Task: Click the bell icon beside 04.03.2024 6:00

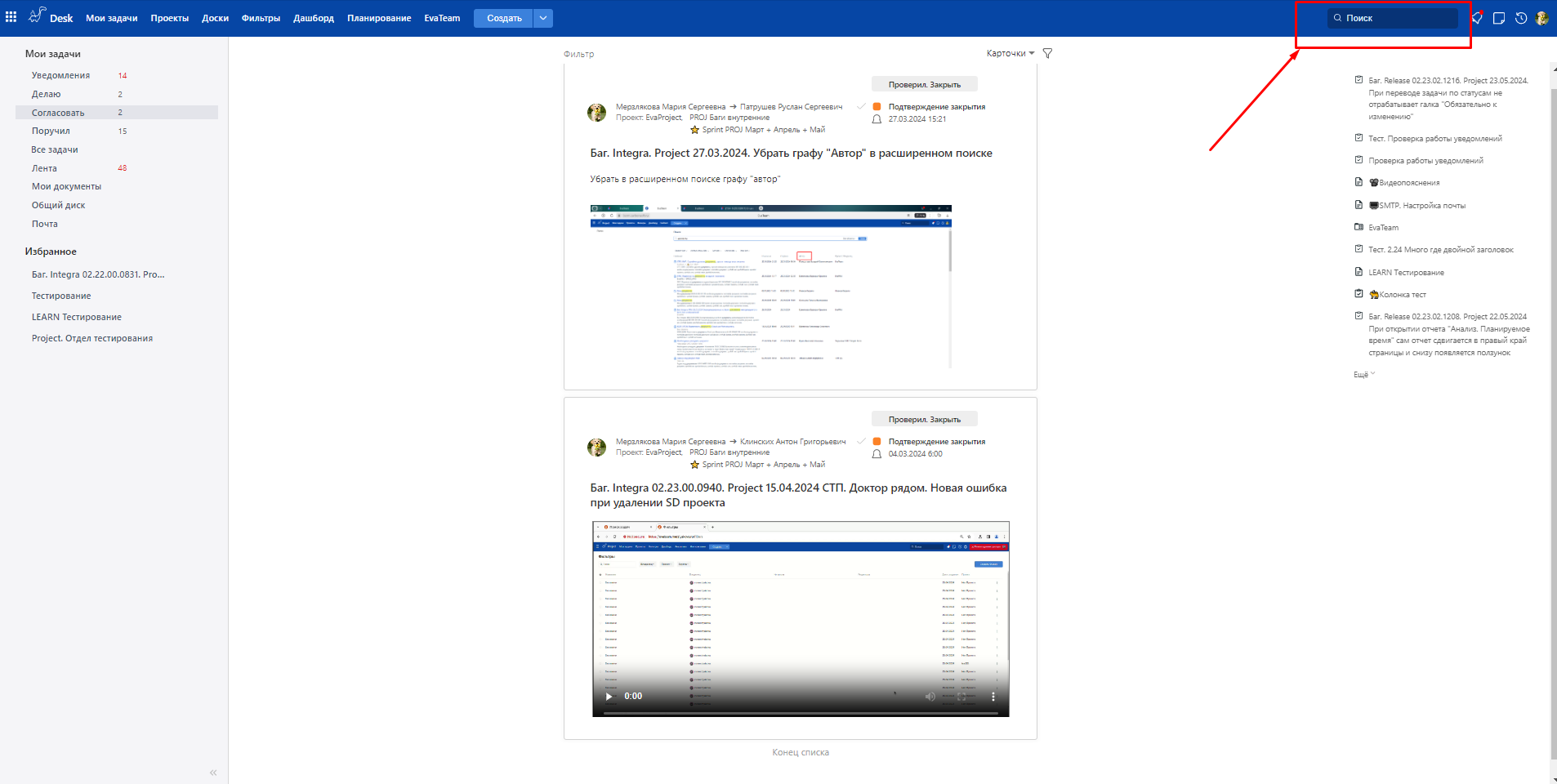Action: tap(877, 454)
